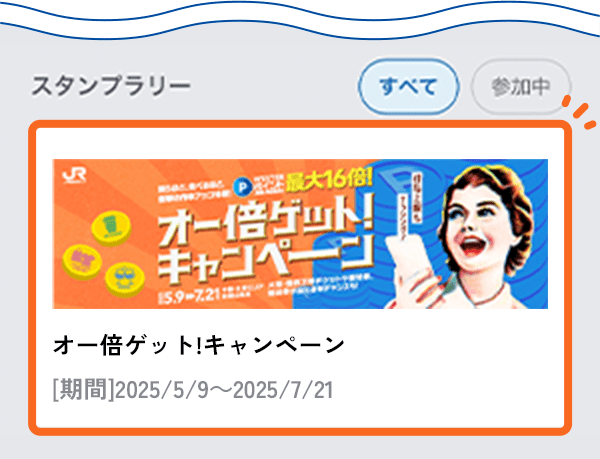Open the オー倍ゲット!キャンペーン title link
Image resolution: width=600 pixels, height=459 pixels.
(x=199, y=346)
